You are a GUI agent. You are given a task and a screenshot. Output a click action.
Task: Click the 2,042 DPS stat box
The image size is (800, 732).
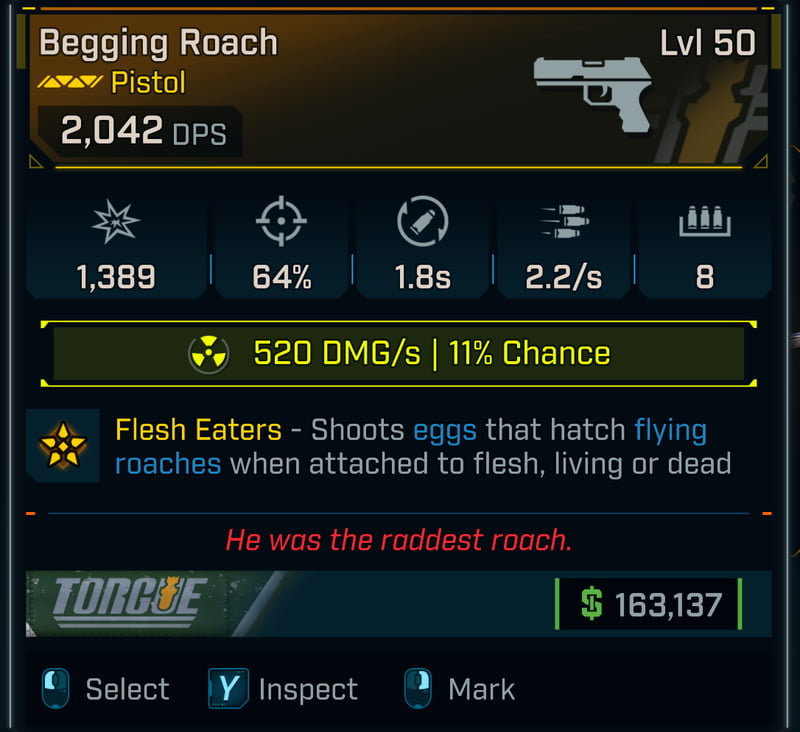point(140,131)
